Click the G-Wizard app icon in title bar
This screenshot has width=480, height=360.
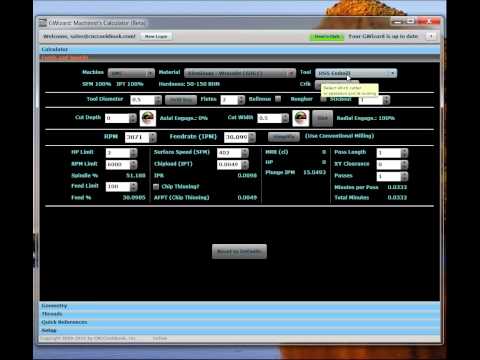(x=43, y=23)
